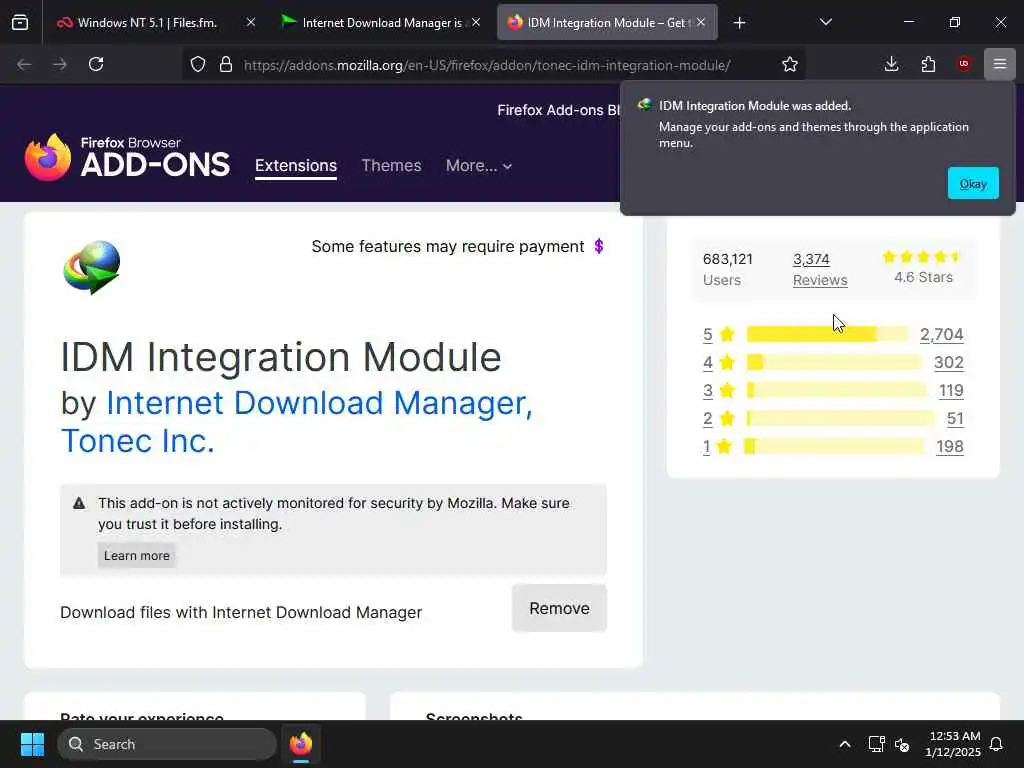1024x768 pixels.
Task: Open 302 four-star reviews count
Action: click(x=948, y=362)
